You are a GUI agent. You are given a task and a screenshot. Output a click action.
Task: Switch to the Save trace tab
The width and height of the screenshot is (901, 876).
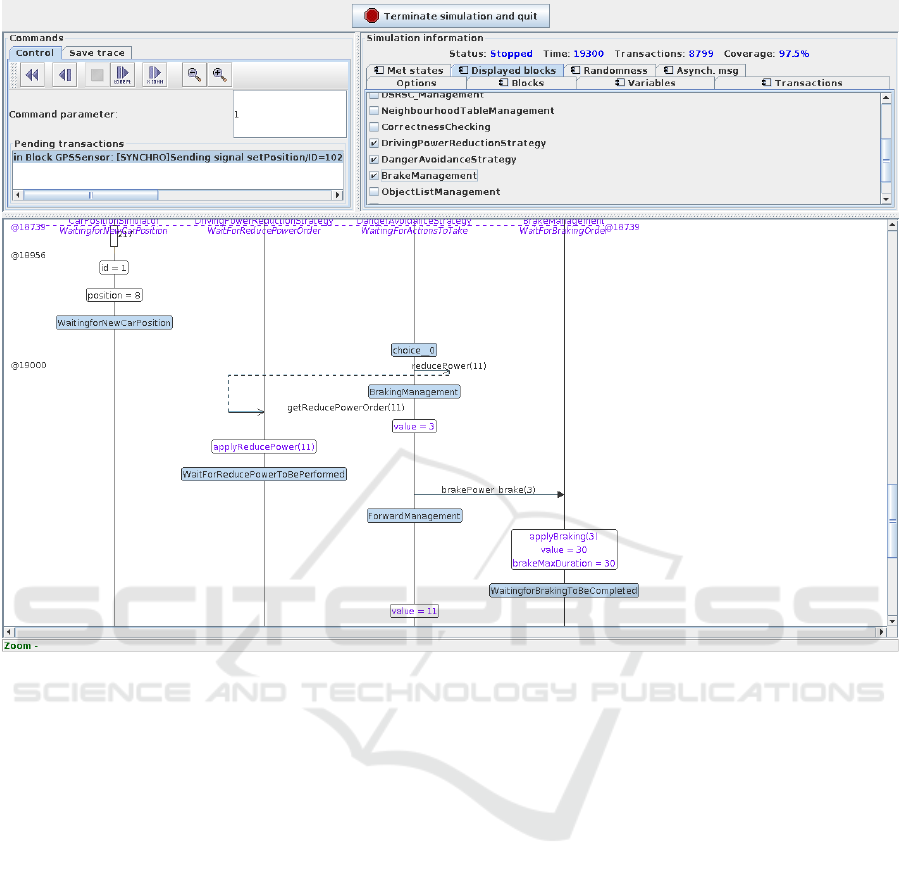pos(97,53)
